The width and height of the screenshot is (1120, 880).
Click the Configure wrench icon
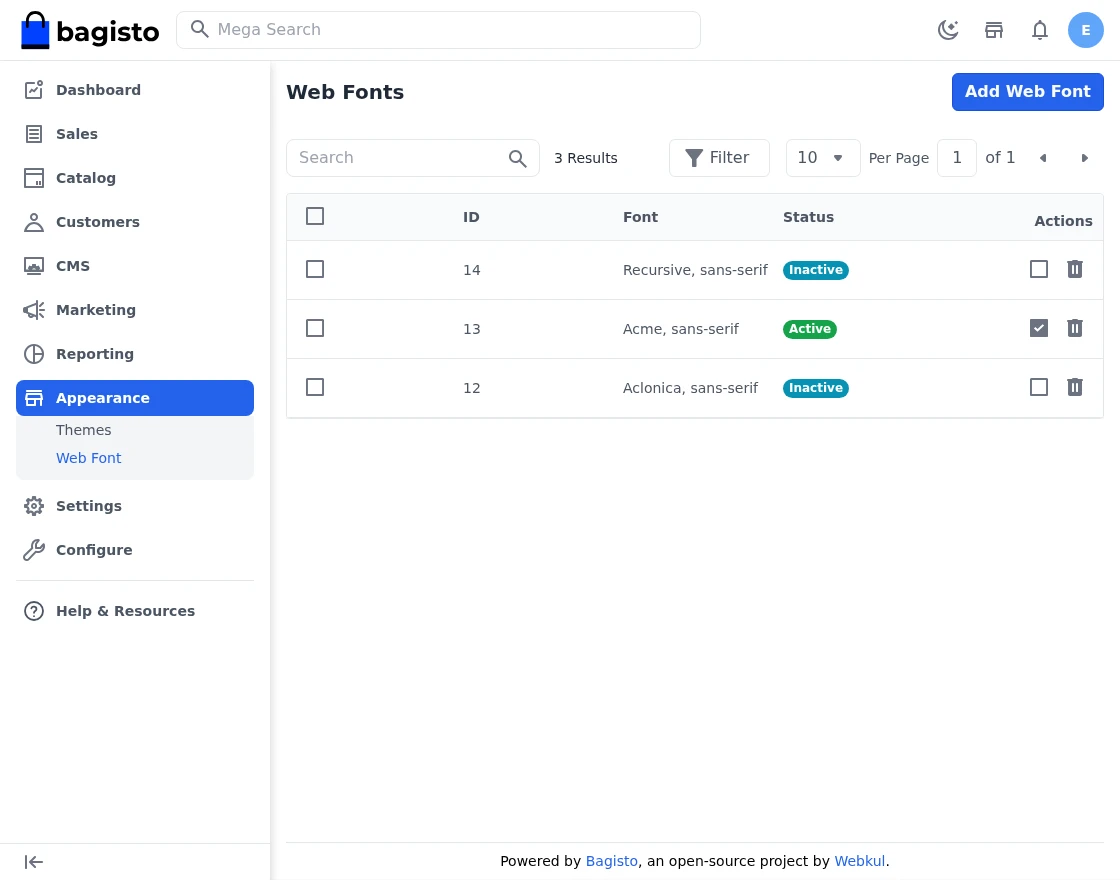(34, 550)
